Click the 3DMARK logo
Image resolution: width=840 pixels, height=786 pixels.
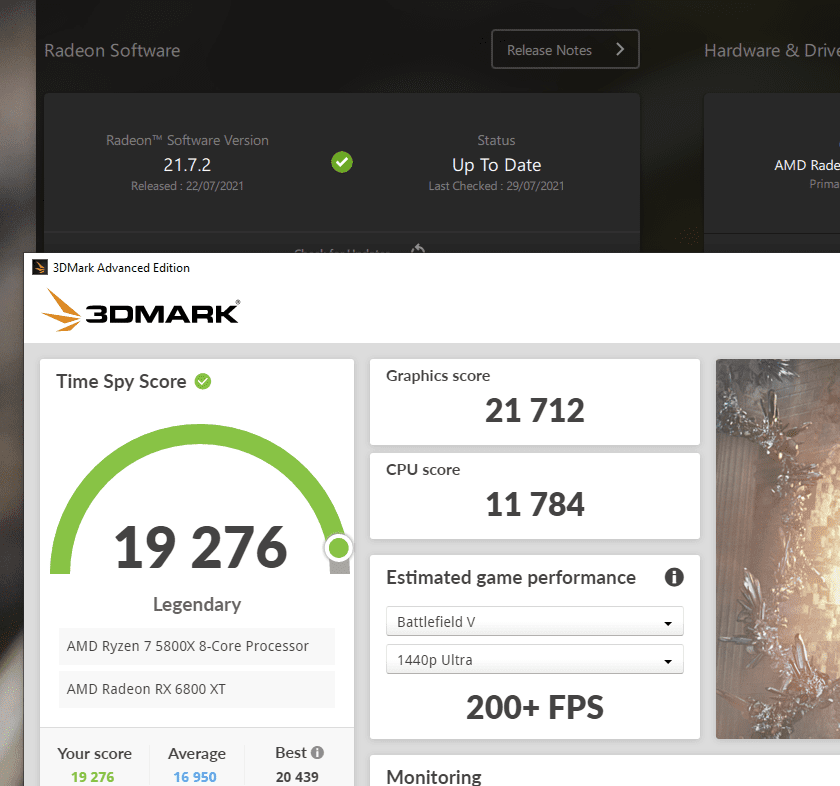pyautogui.click(x=141, y=311)
